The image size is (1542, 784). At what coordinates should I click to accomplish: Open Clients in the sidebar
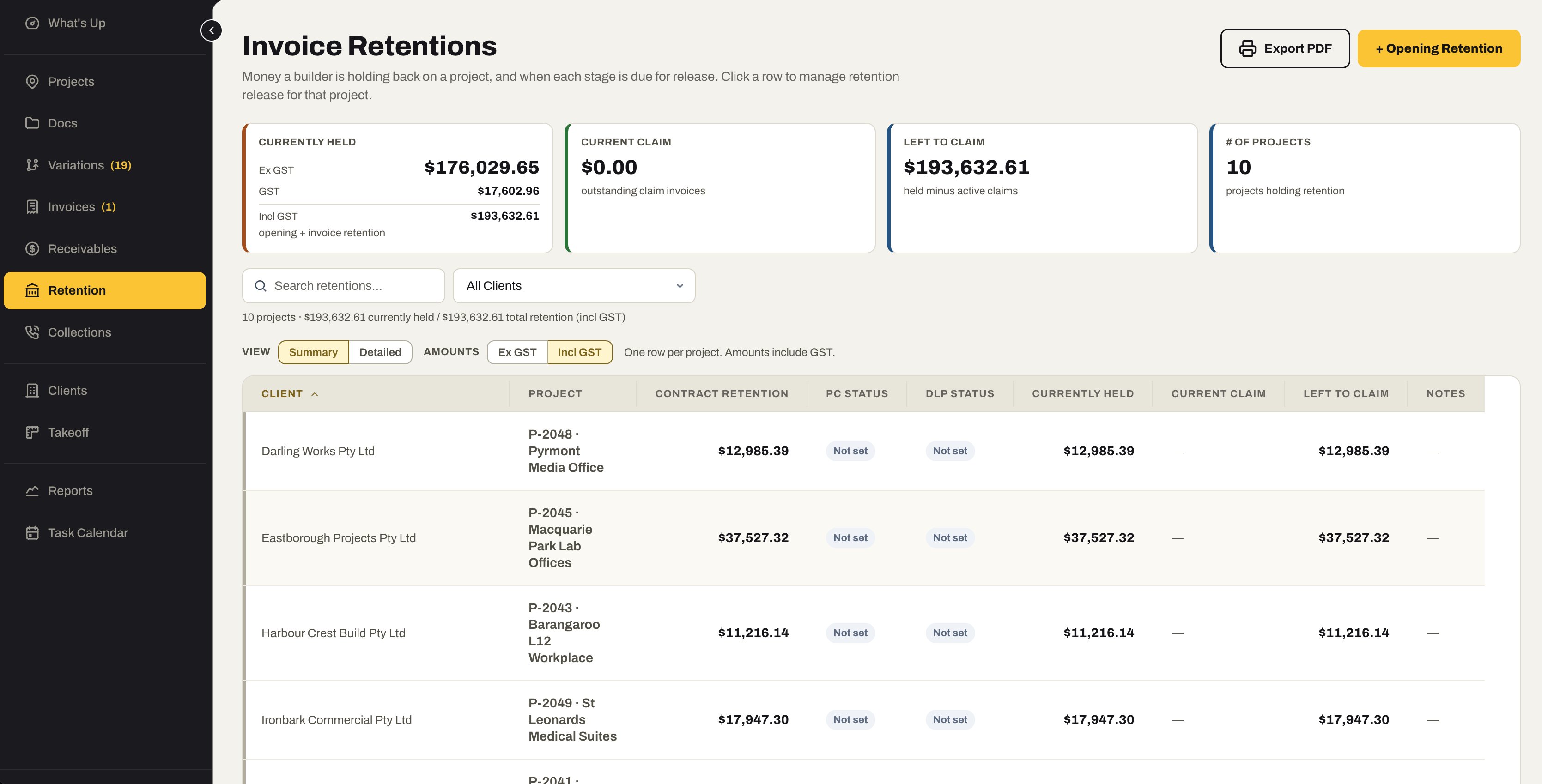[x=105, y=390]
